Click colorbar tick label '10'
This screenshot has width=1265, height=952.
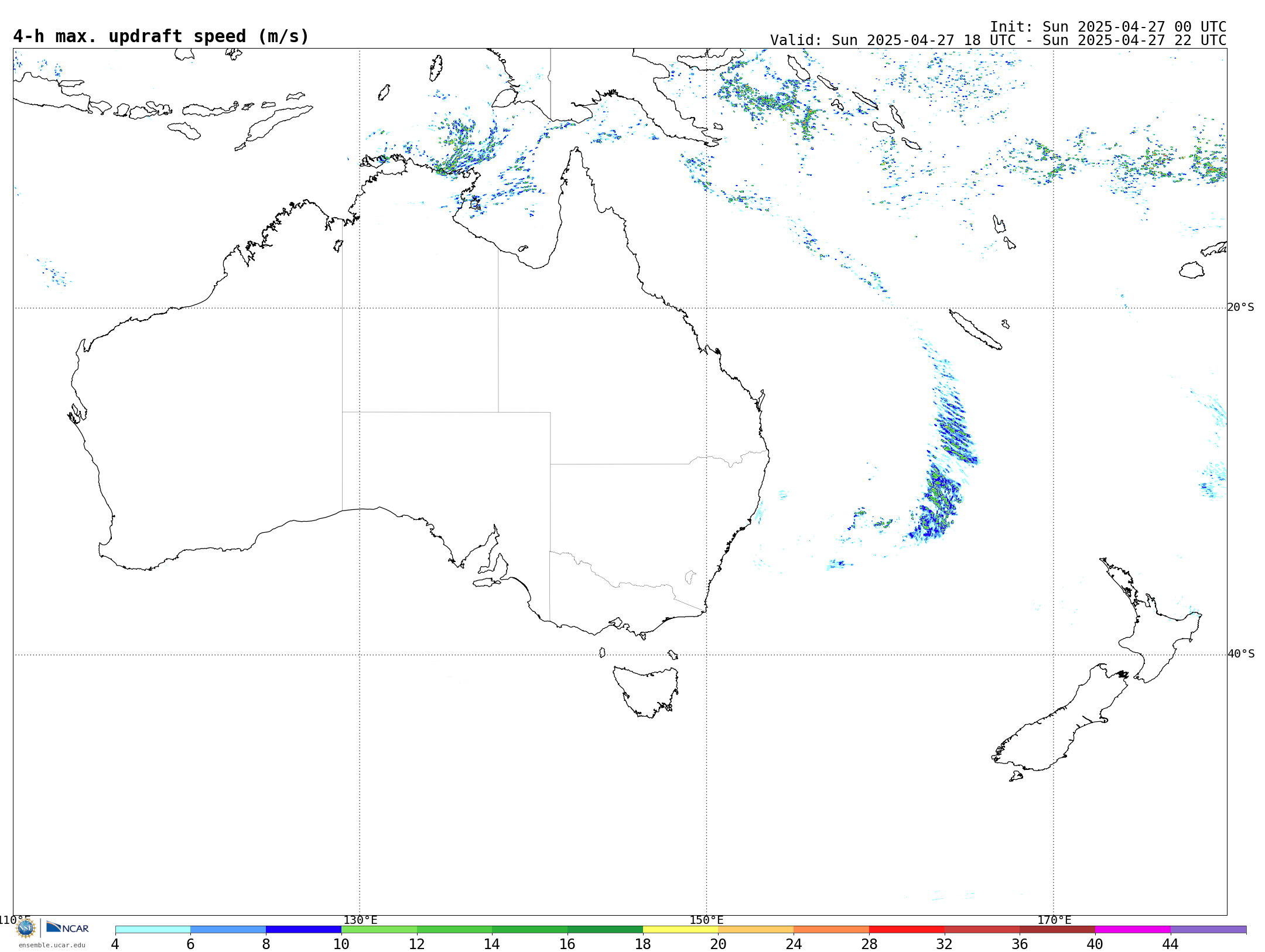(341, 944)
